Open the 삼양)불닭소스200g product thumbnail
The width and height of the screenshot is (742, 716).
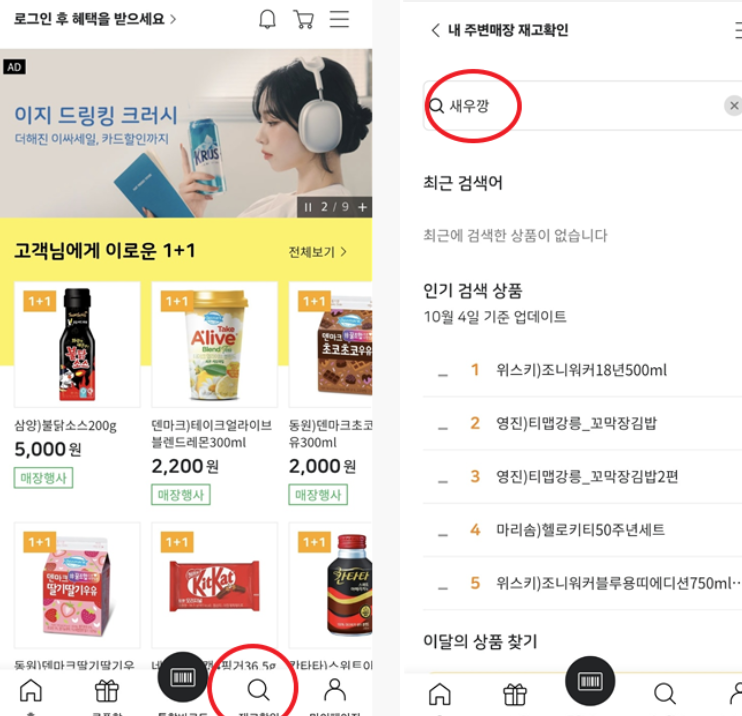77,344
